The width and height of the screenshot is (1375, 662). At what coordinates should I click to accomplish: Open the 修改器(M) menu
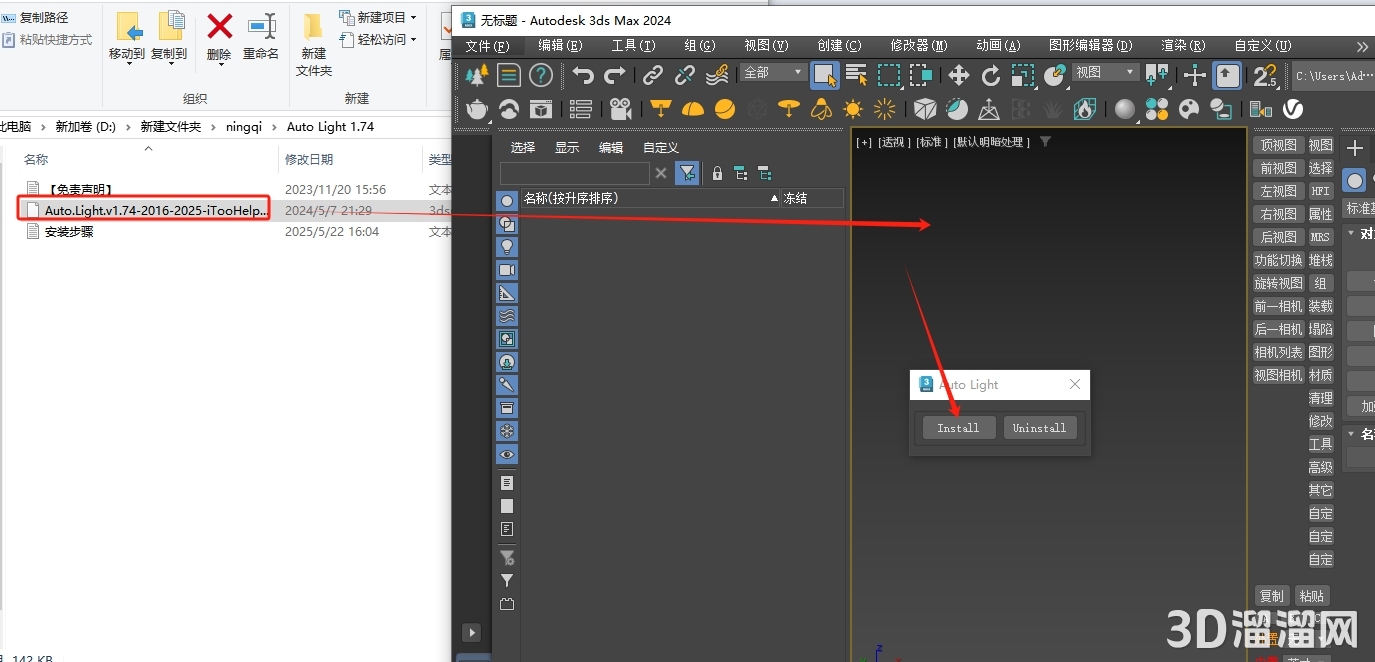click(x=919, y=46)
